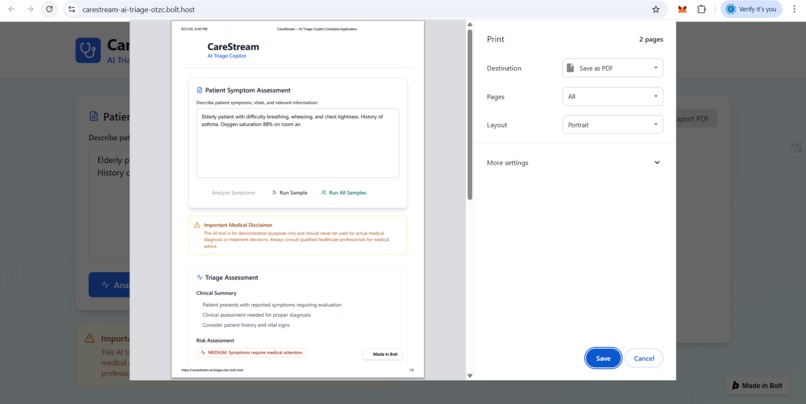Click AI Triage Copilot subtitle in preview
This screenshot has height=404, width=806.
tap(227, 56)
